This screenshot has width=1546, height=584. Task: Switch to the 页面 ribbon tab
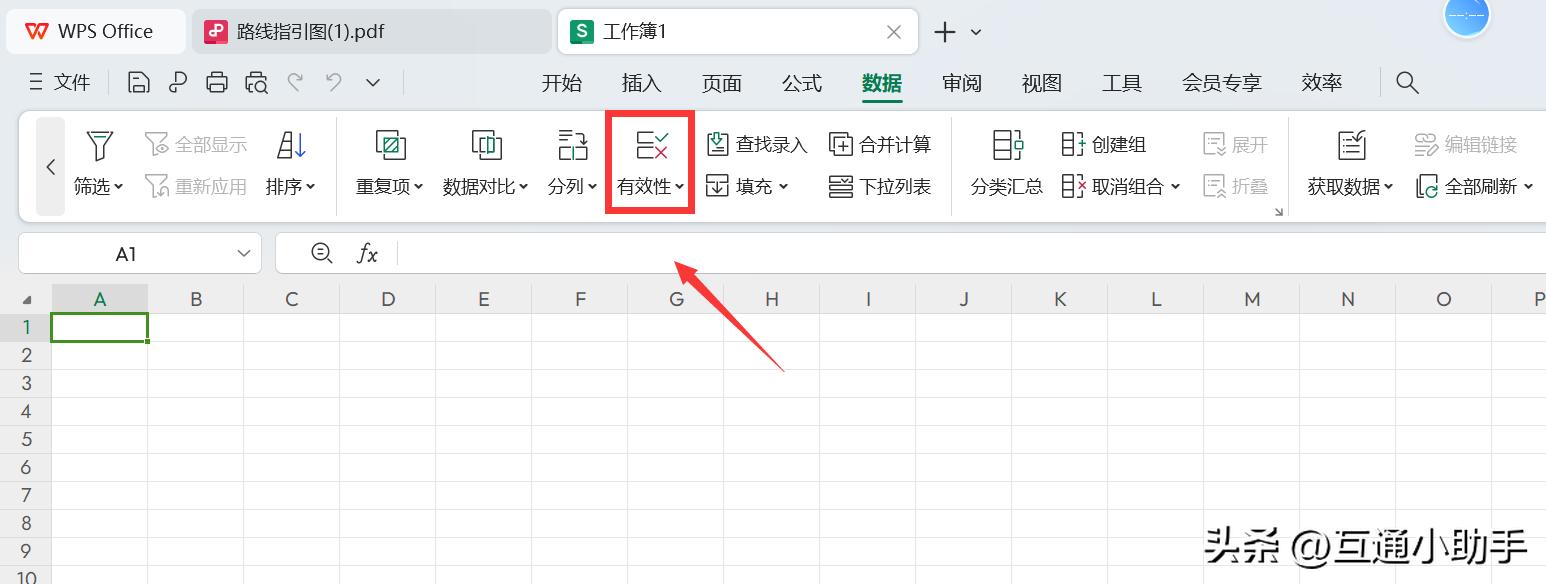722,83
